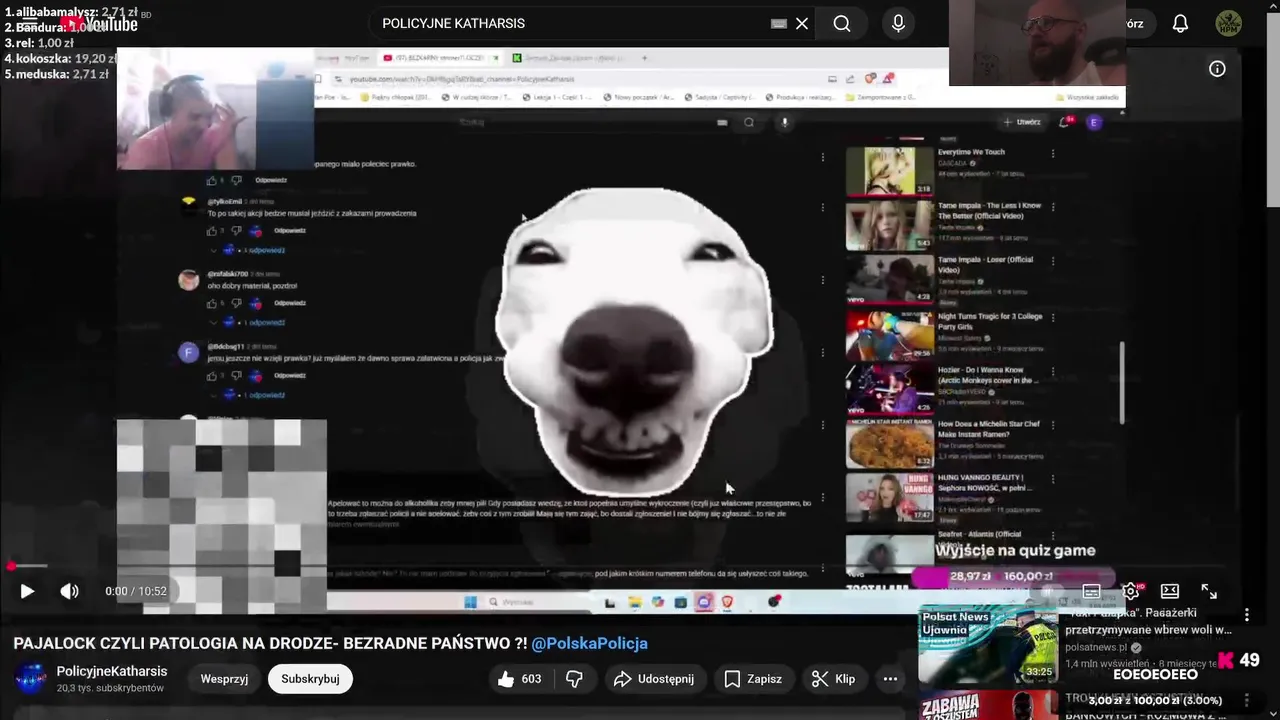Create a clip with Klip
1280x720 pixels.
click(833, 679)
